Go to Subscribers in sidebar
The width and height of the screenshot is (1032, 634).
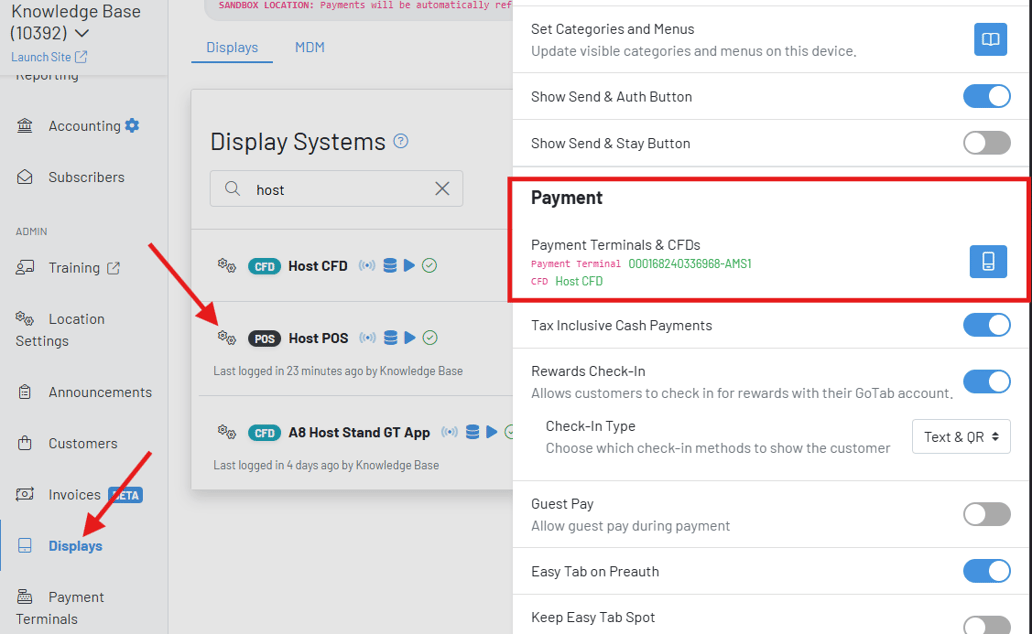(x=86, y=177)
